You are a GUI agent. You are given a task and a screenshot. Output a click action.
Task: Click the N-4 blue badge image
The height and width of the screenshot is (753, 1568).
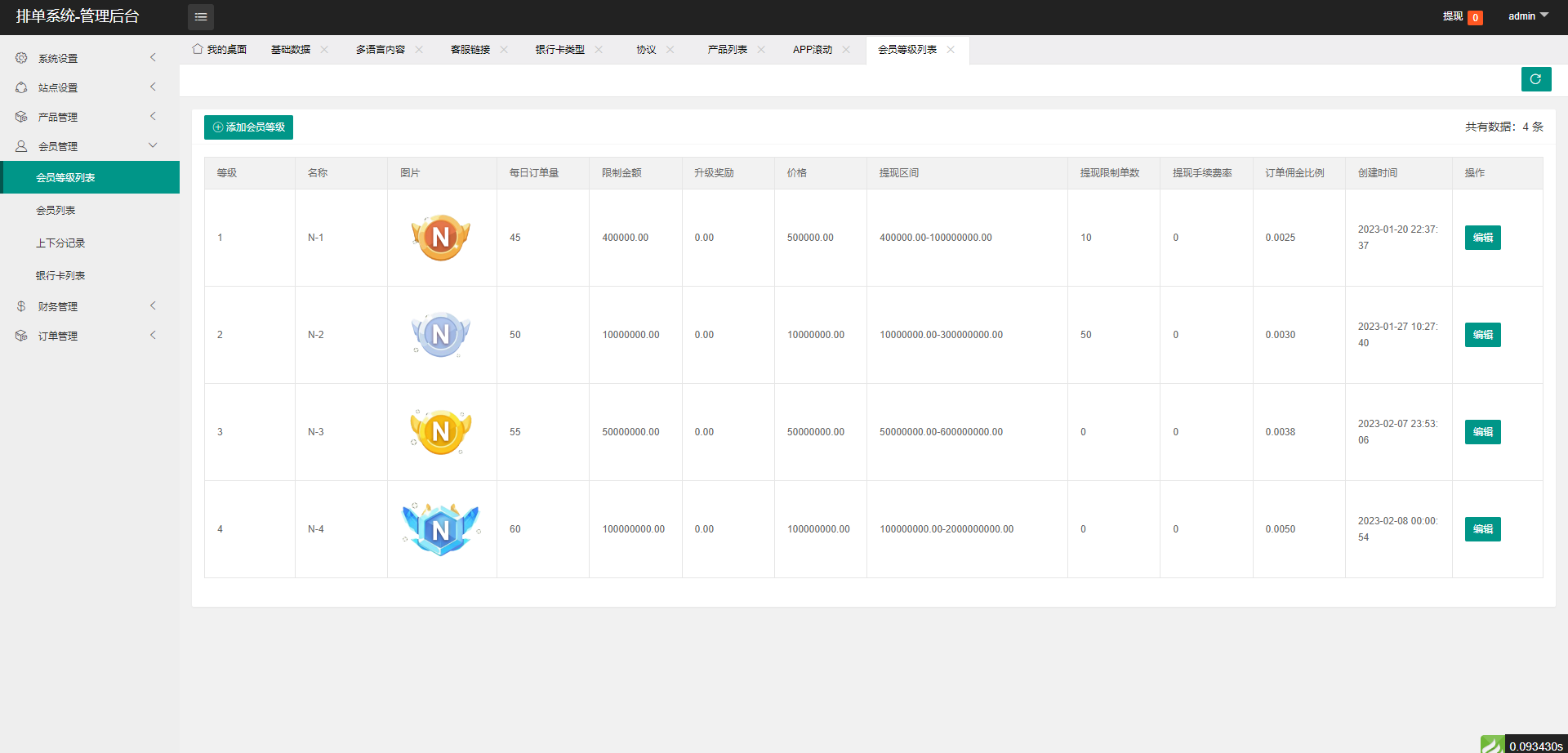tap(441, 528)
